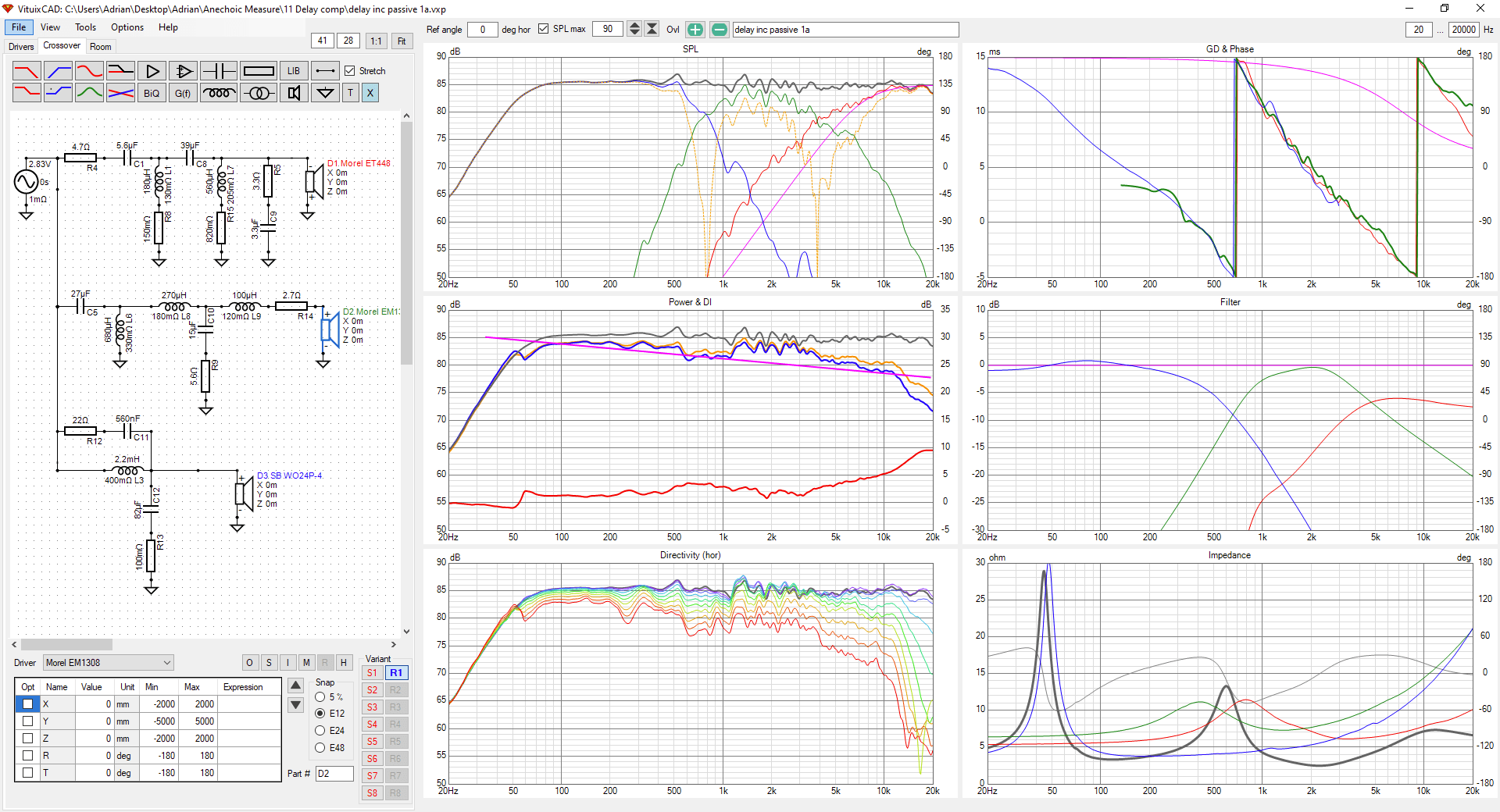Viewport: 1500px width, 812px height.
Task: Add a low-shelf filter block
Action: (x=27, y=93)
